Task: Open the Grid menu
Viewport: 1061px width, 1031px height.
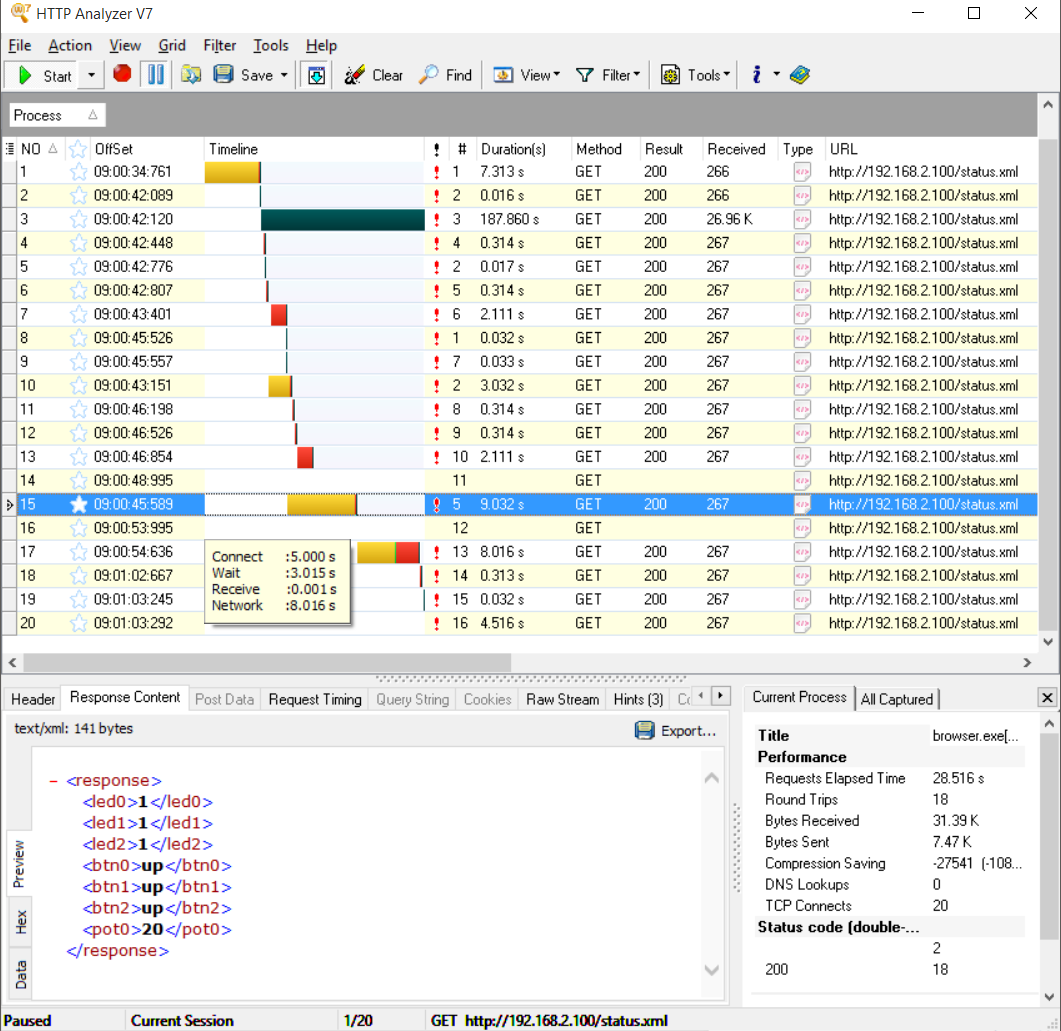Action: pos(172,45)
